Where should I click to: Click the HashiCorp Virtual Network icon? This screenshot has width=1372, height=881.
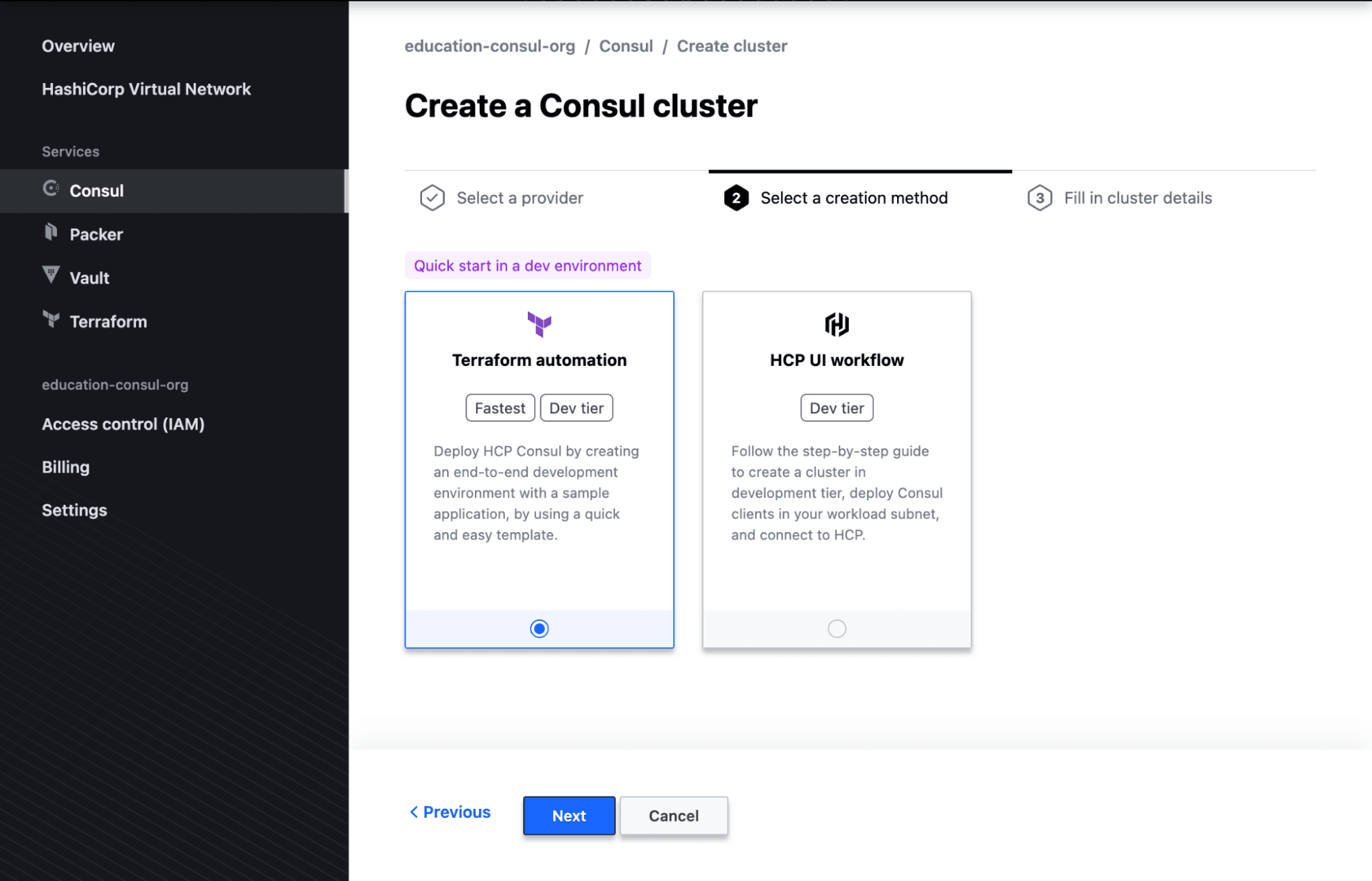[146, 89]
